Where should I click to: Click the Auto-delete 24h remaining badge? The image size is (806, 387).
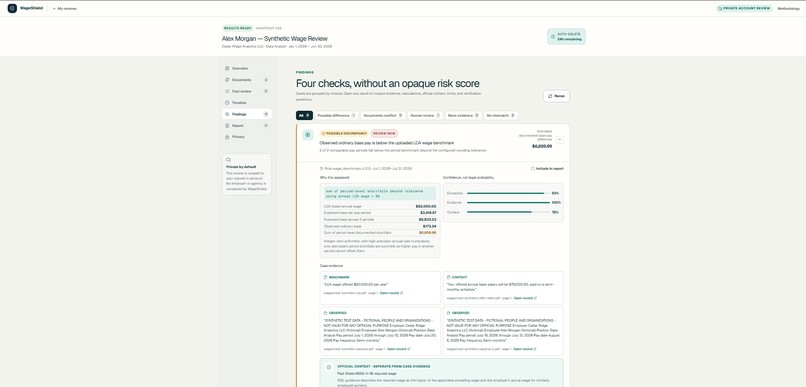point(566,36)
